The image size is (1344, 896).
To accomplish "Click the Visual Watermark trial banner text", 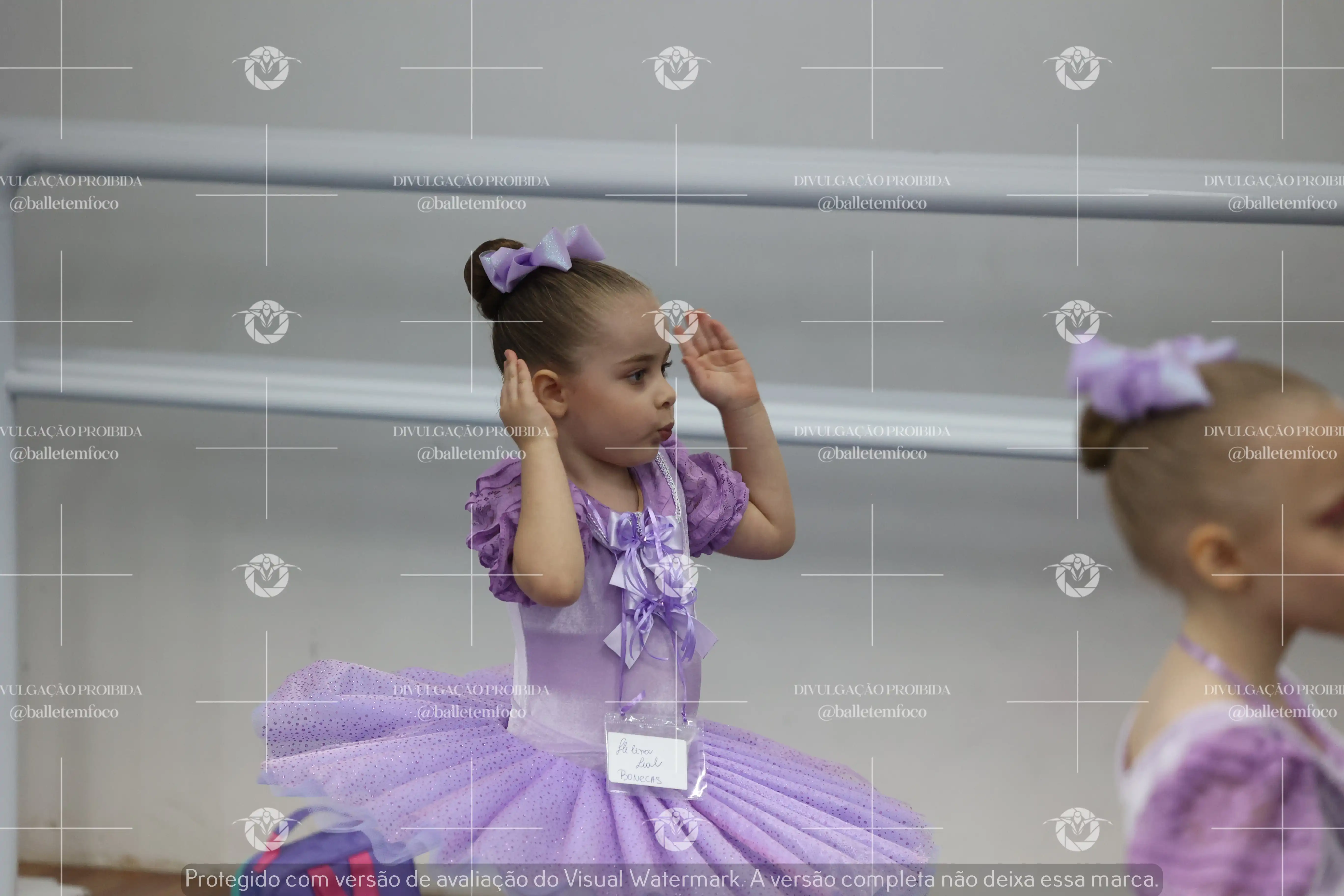I will pyautogui.click(x=672, y=879).
